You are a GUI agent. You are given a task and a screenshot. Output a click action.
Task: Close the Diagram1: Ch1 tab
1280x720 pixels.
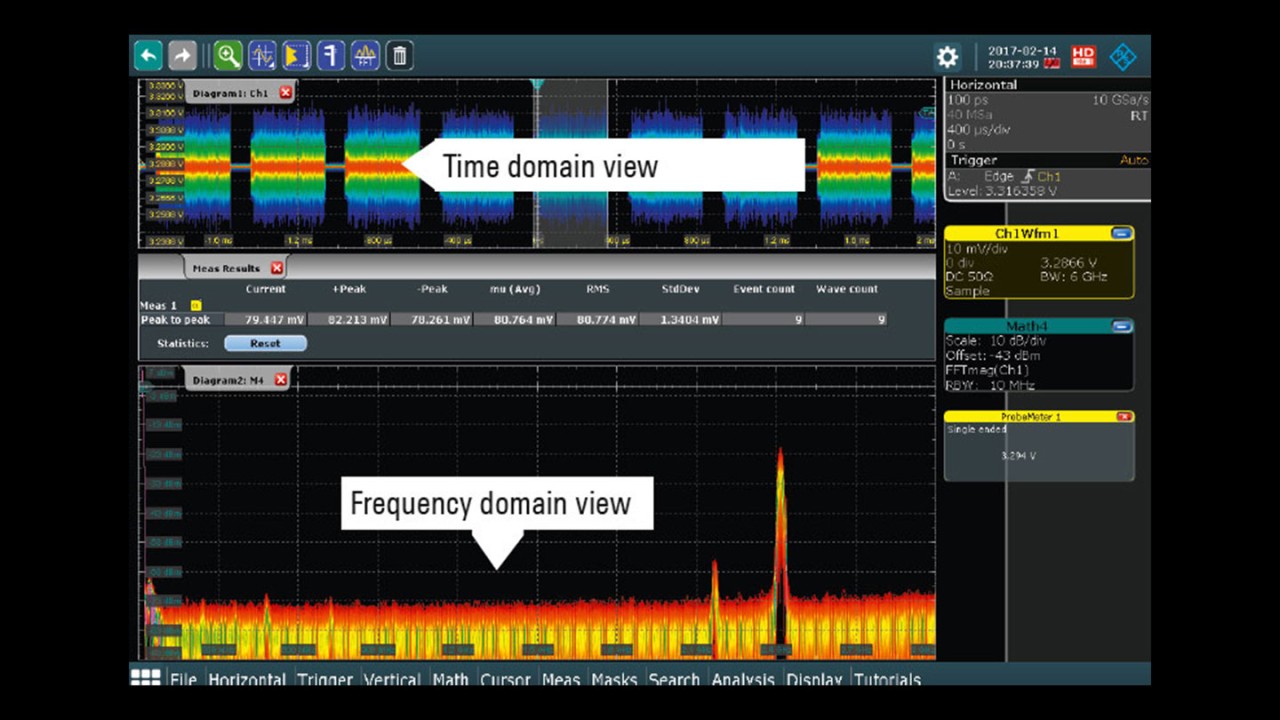286,93
